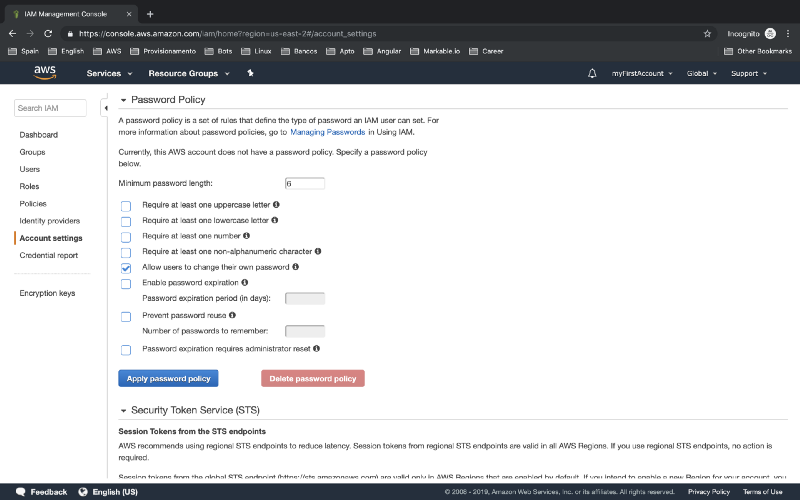The image size is (800, 500).
Task: Collapse the IAM sidebar with arrow handle
Action: pos(105,108)
